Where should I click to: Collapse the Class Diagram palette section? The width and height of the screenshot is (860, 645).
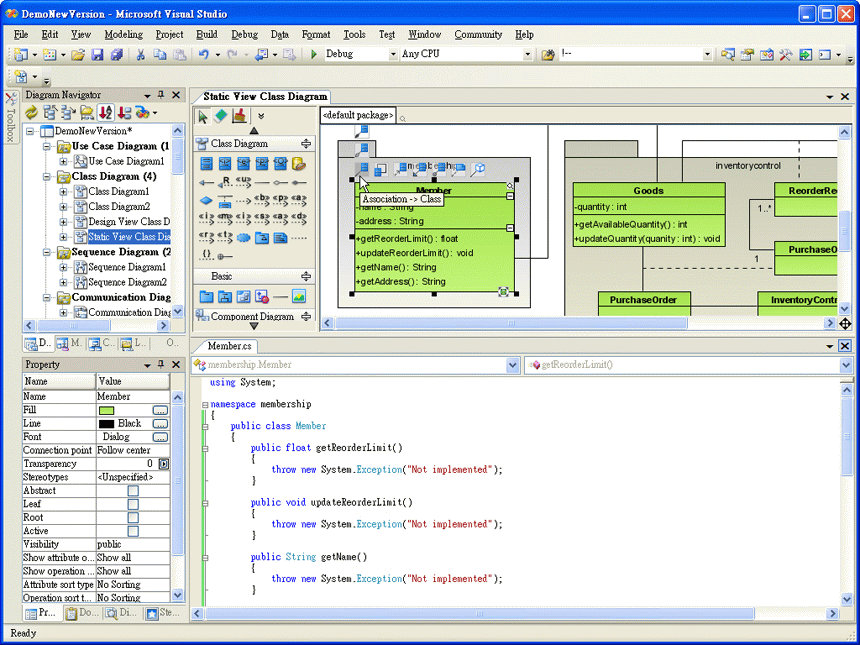click(x=306, y=144)
